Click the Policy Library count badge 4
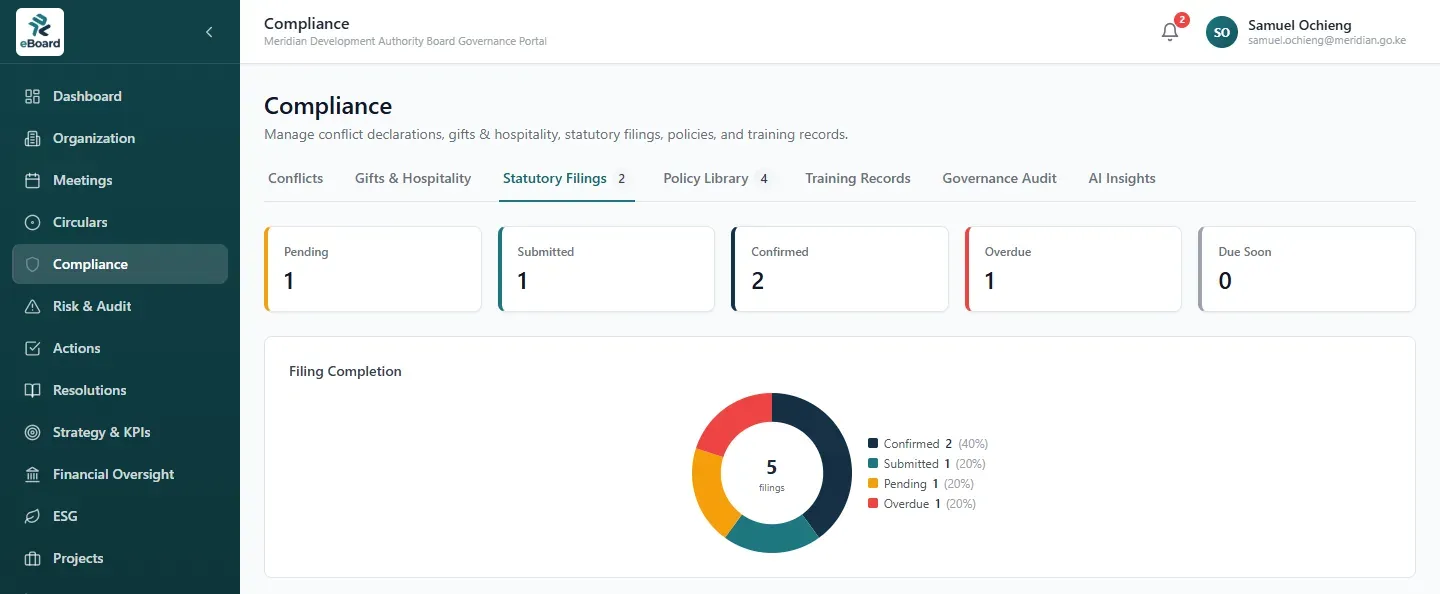1440x594 pixels. (x=764, y=179)
